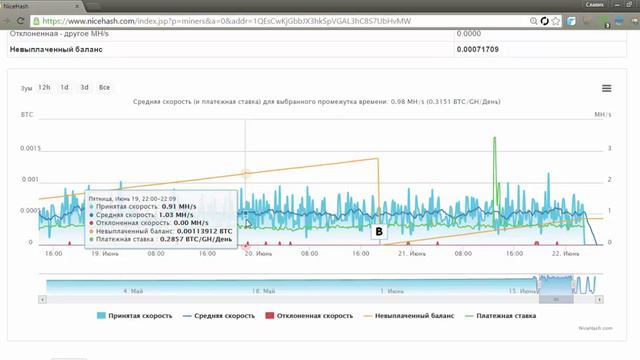Click the zoom magnifier icon in address bar
640x360 pixels.
point(533,21)
